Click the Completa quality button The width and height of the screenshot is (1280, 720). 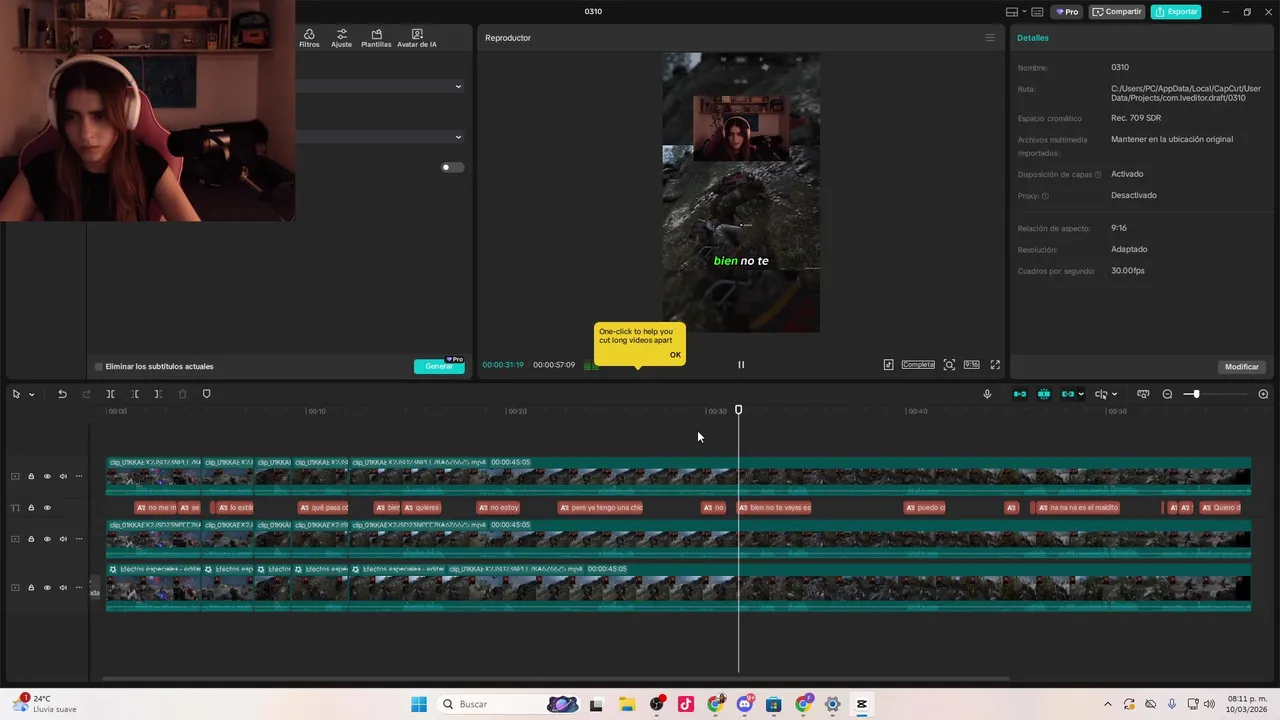(918, 365)
